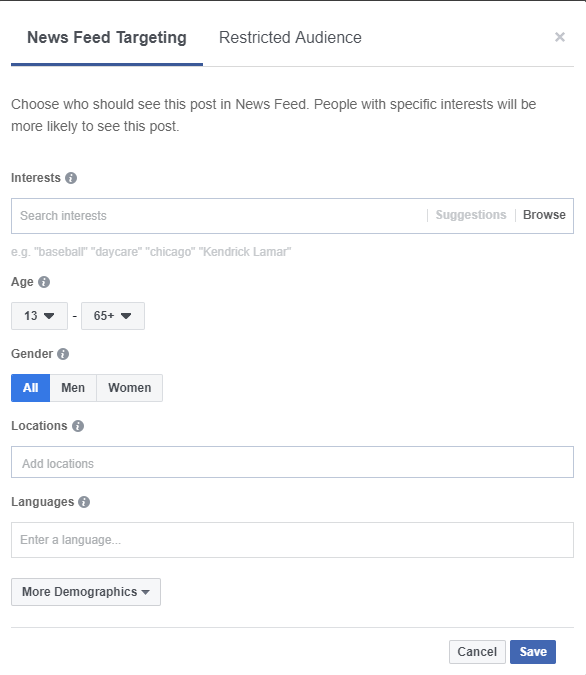Image resolution: width=586 pixels, height=675 pixels.
Task: Click Suggestions in the interests field
Action: 471,215
